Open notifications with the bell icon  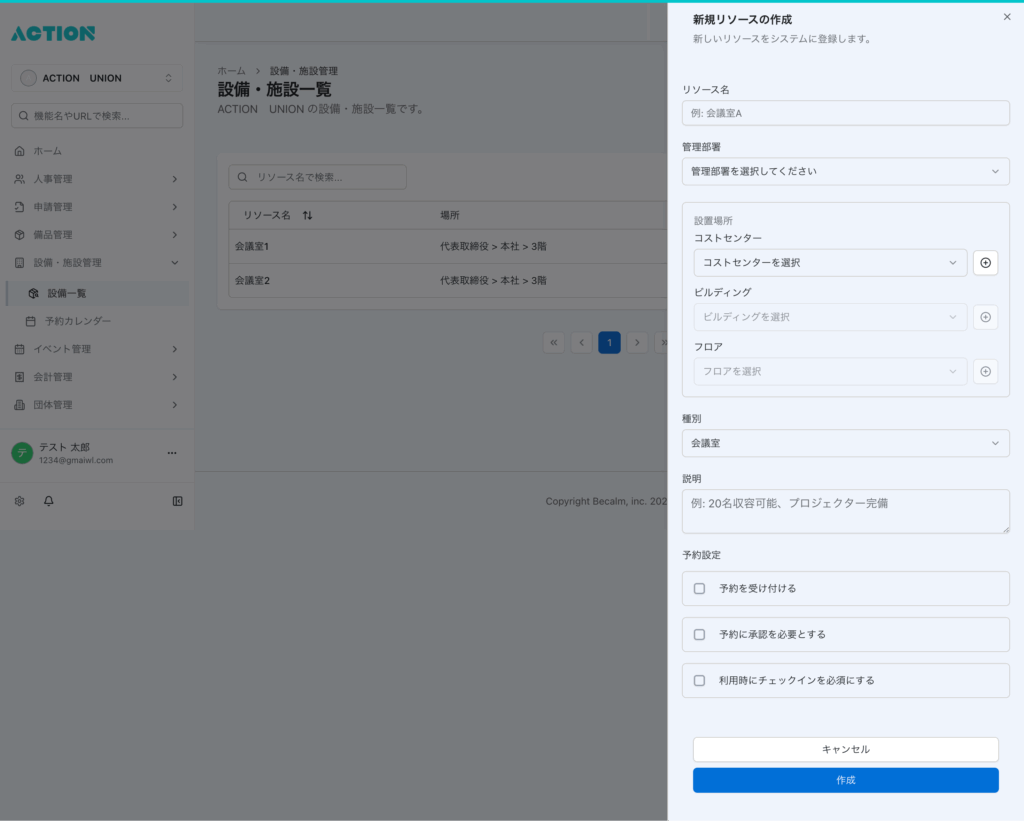click(49, 501)
